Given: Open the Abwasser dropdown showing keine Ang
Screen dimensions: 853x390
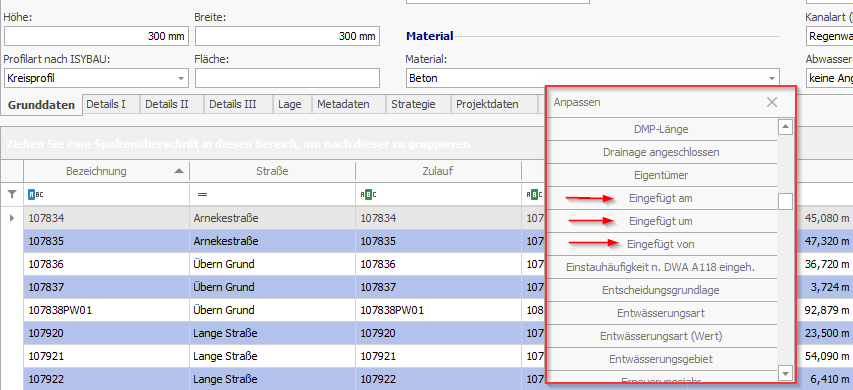Looking at the screenshot, I should (829, 78).
